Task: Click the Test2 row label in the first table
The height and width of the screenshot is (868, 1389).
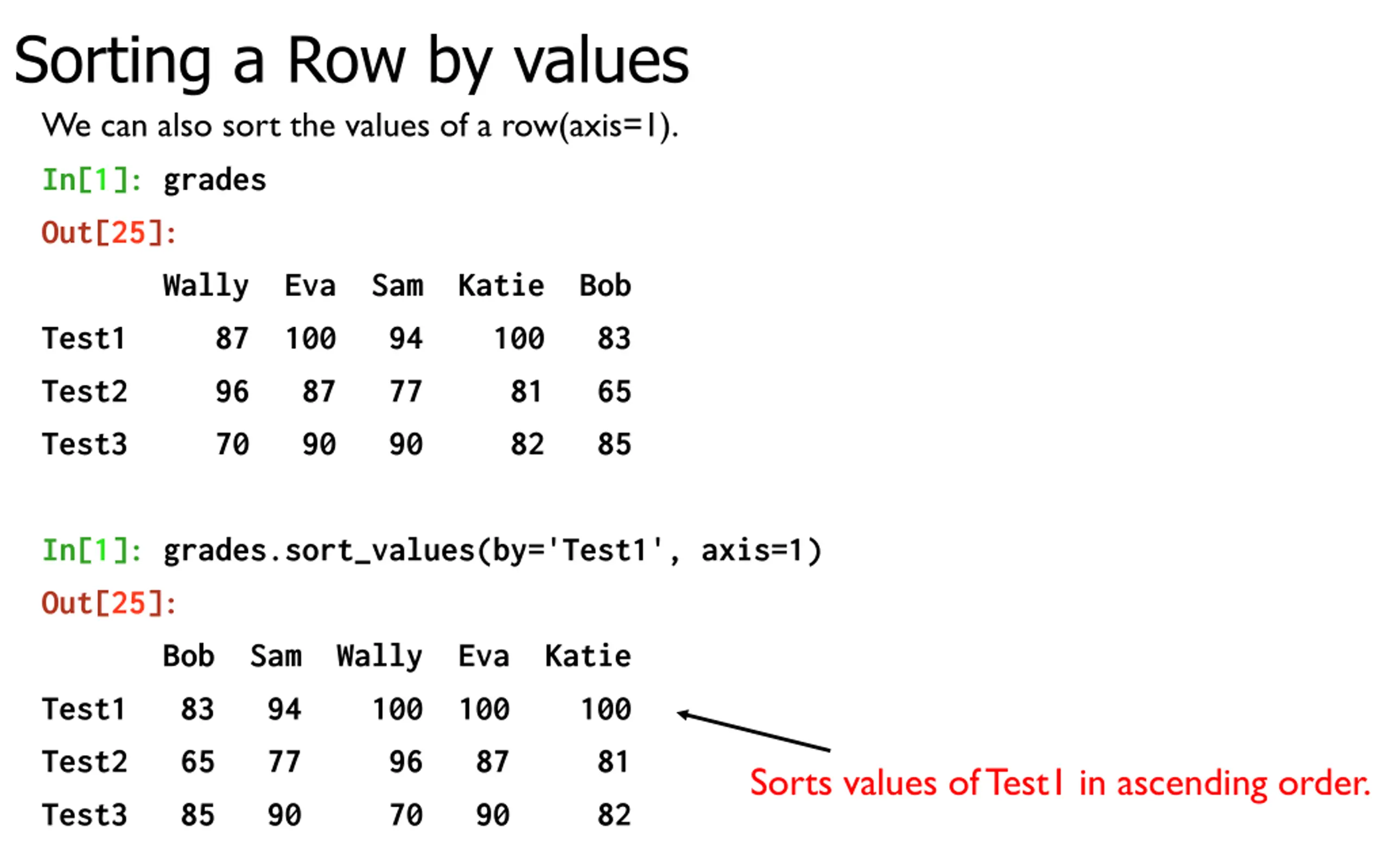Action: (x=85, y=392)
